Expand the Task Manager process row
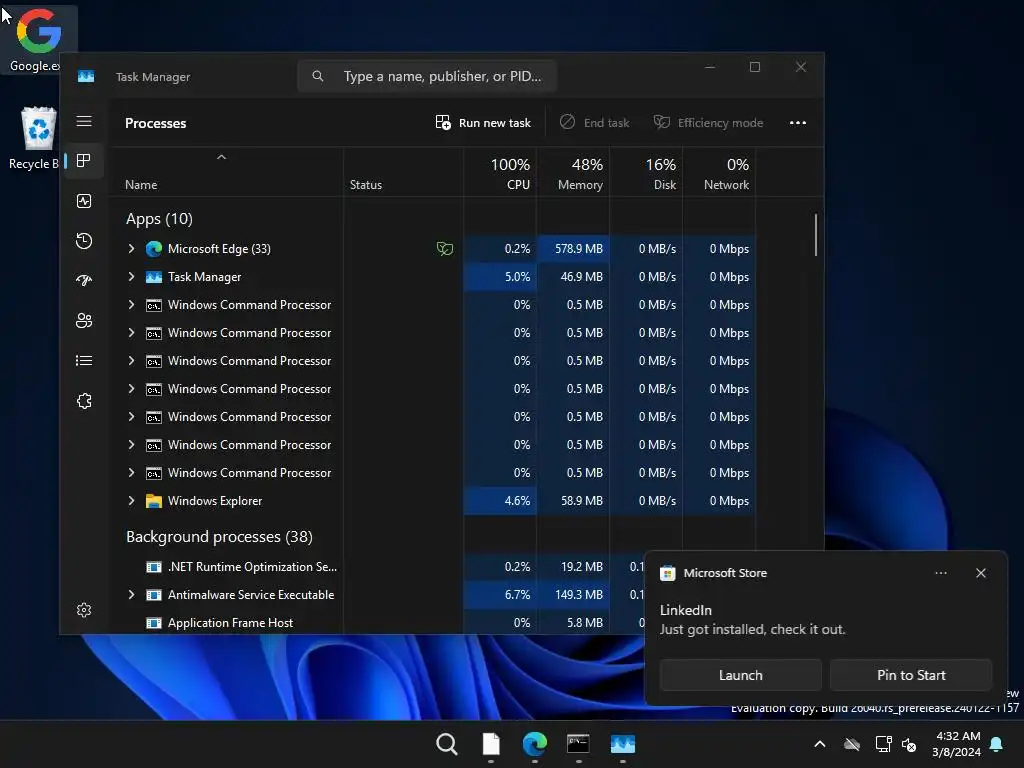 pyautogui.click(x=131, y=277)
